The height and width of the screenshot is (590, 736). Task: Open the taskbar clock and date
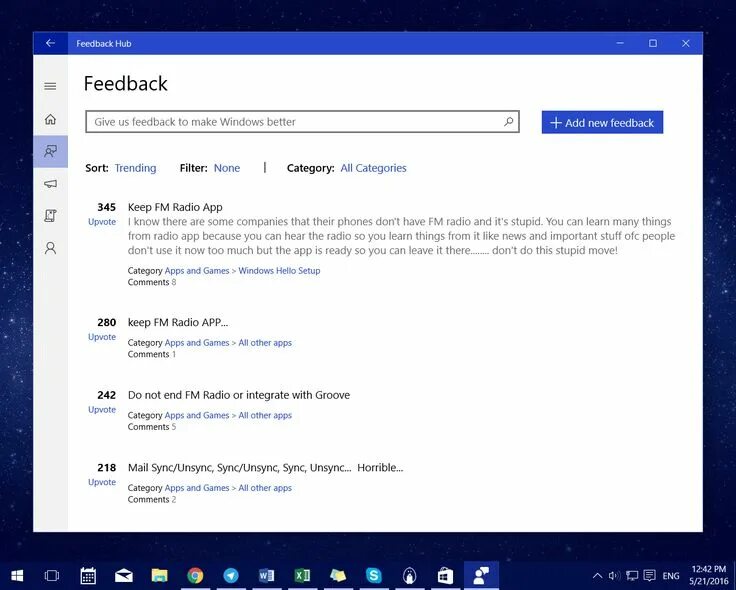pos(709,575)
